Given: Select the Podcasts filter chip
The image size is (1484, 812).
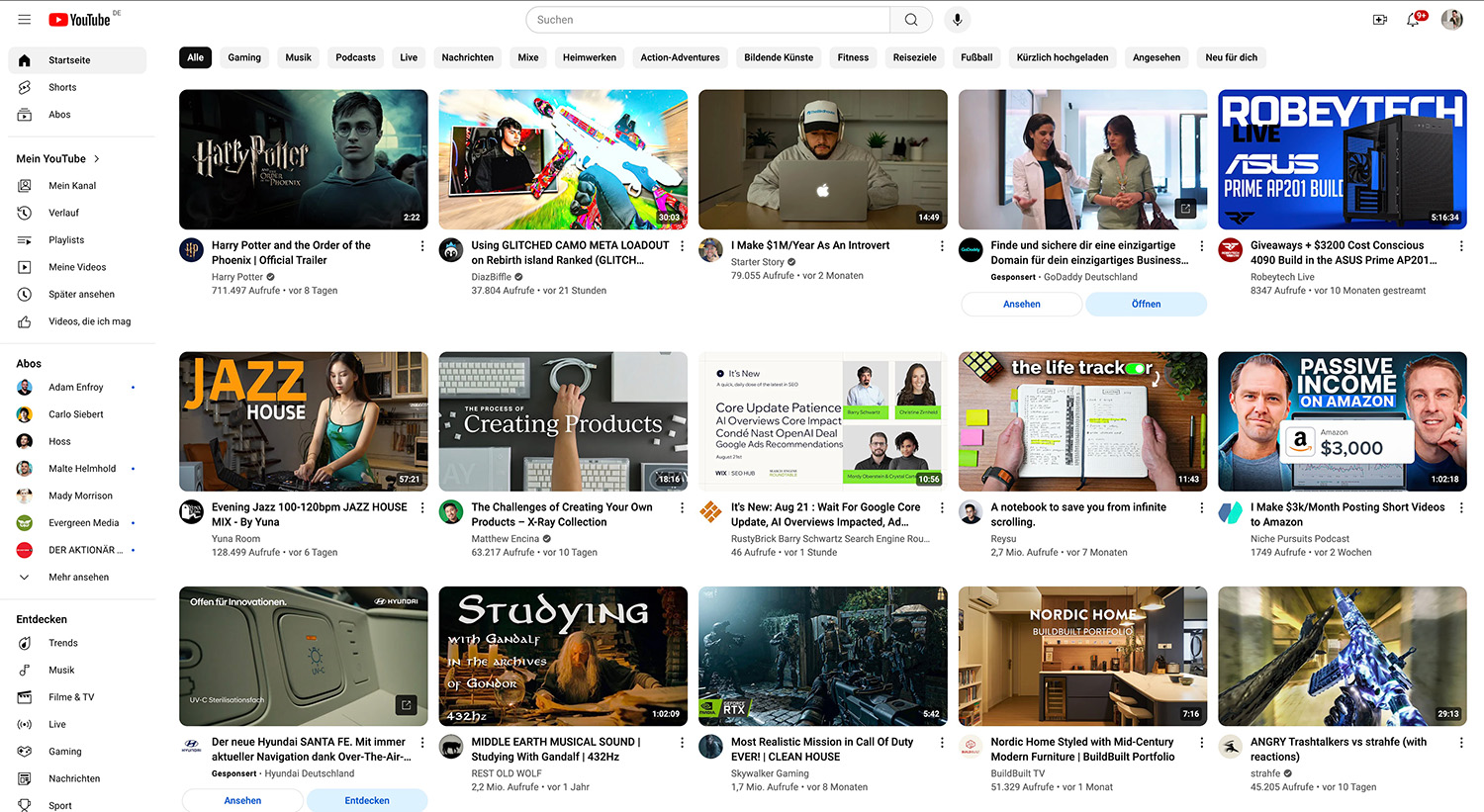Looking at the screenshot, I should click(355, 57).
